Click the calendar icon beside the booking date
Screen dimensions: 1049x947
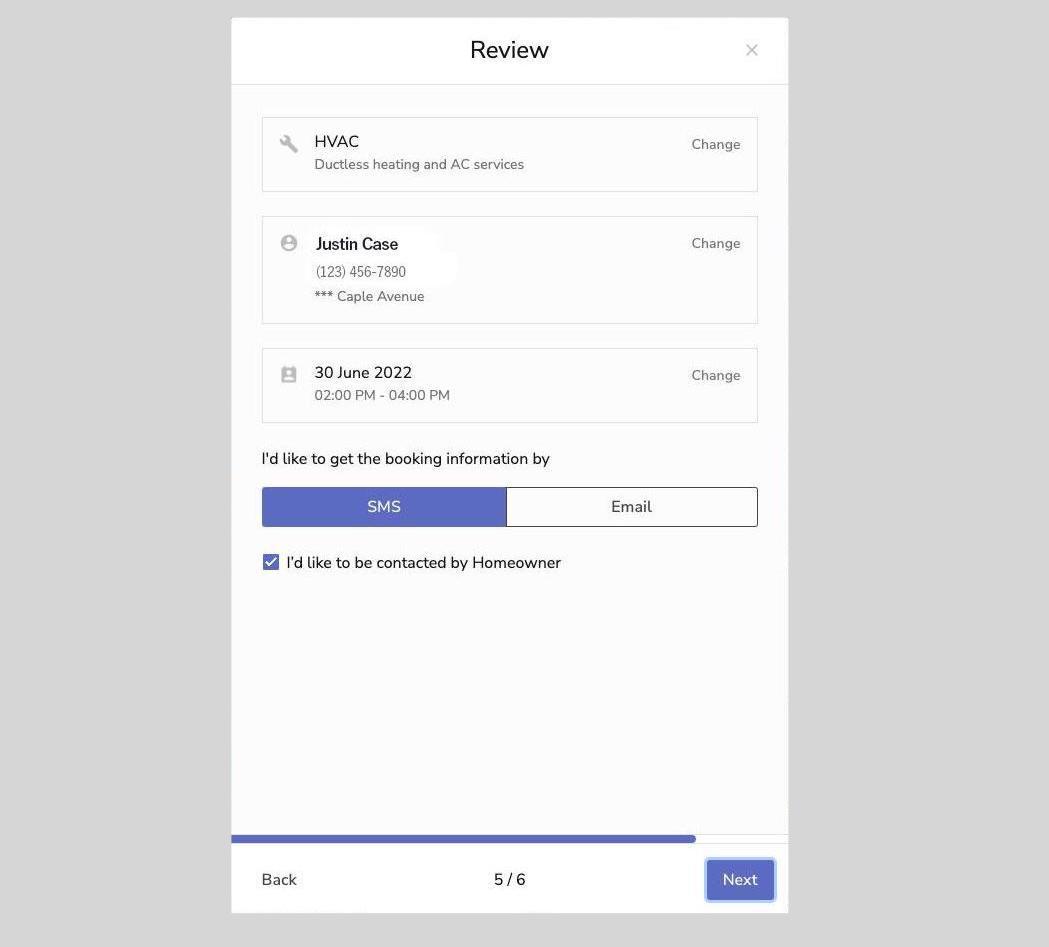coord(288,373)
